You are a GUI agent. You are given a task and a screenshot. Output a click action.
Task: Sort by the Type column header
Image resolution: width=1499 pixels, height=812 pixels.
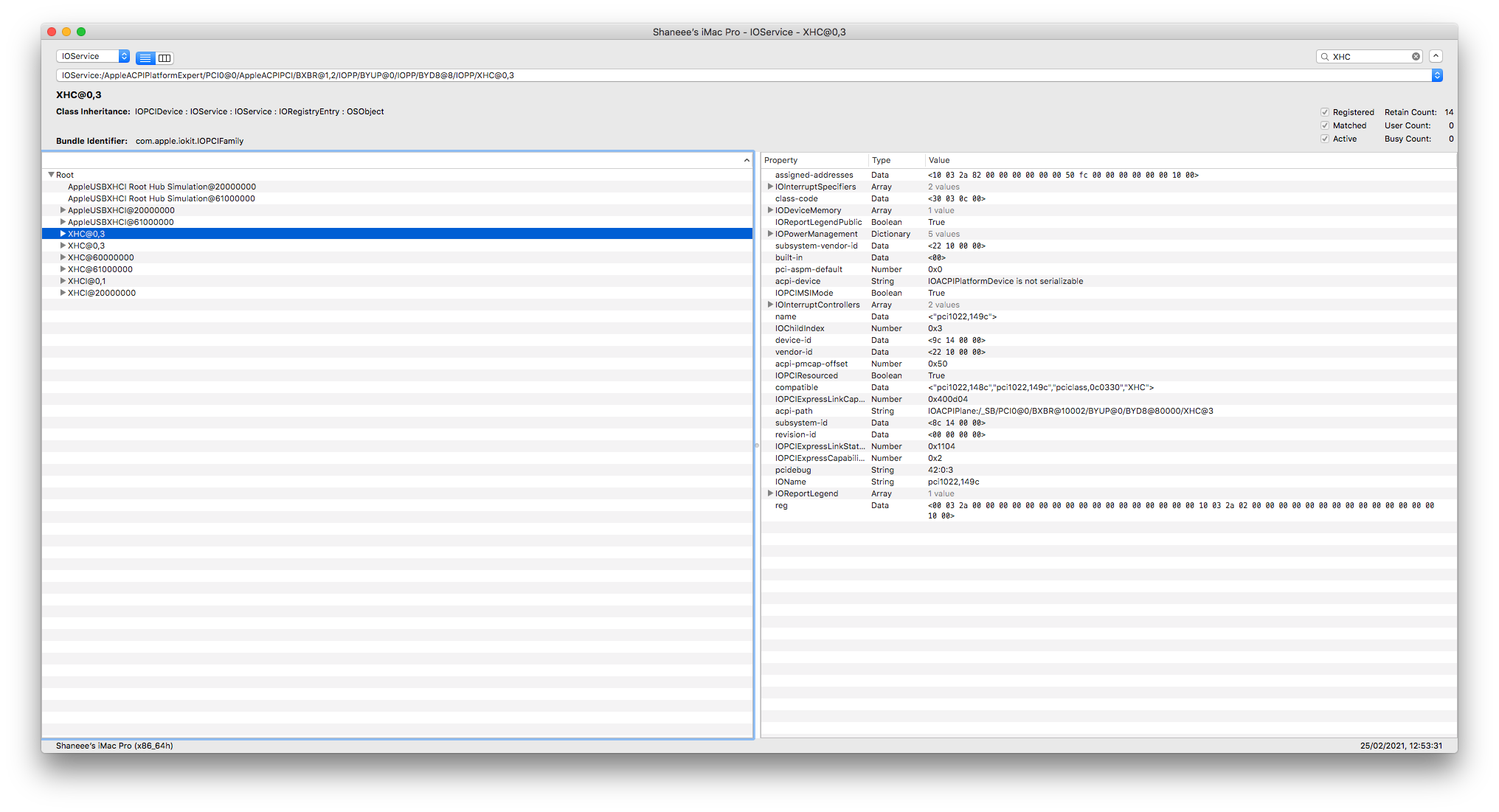click(x=881, y=160)
